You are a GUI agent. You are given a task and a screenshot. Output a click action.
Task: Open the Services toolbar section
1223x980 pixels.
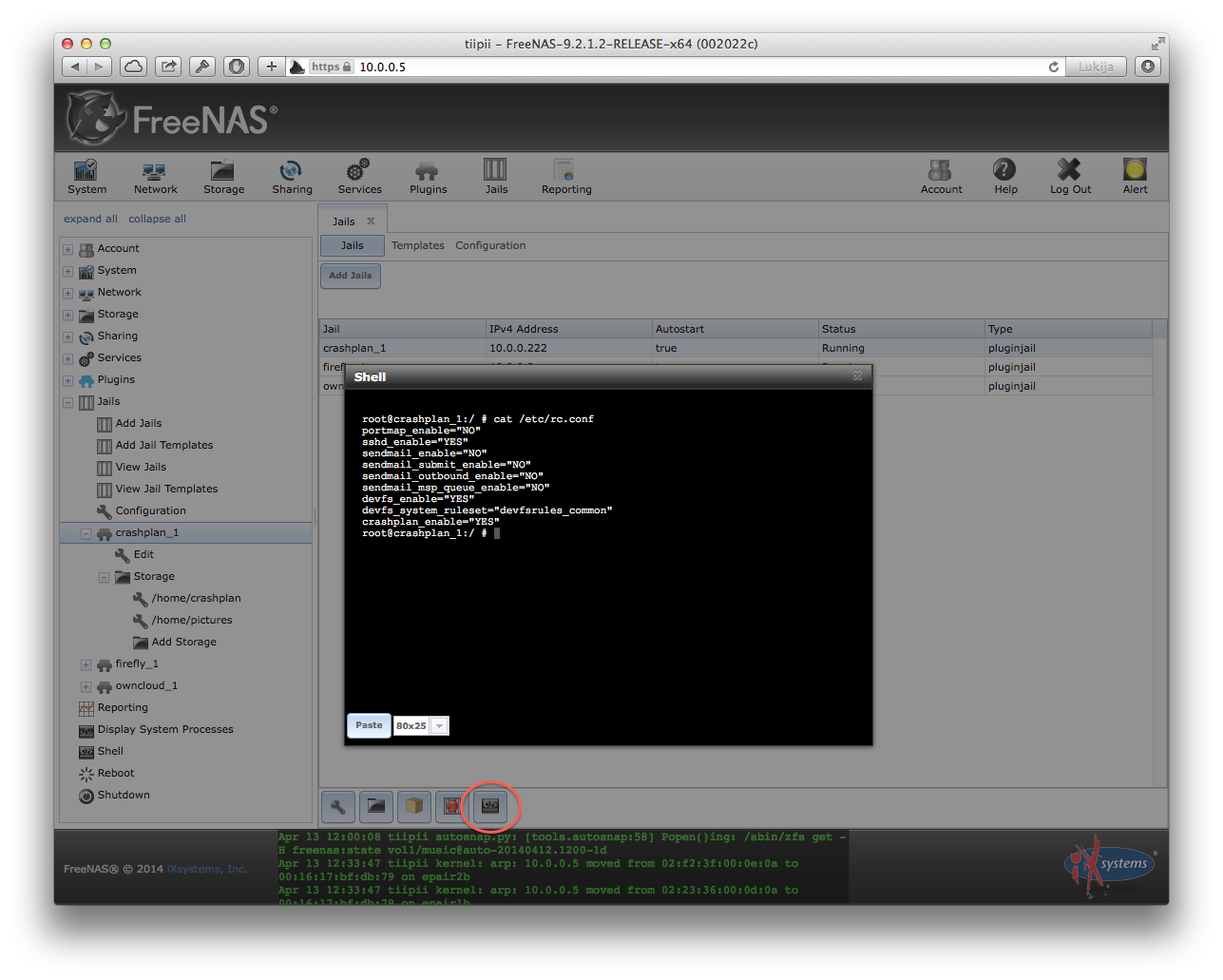pos(359,177)
